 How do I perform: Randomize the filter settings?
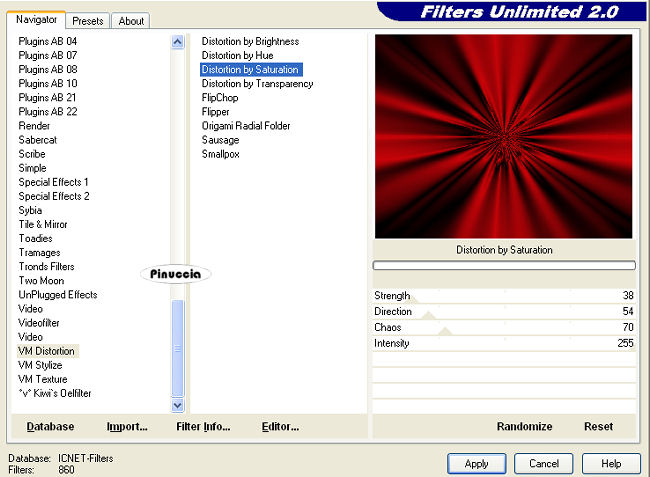coord(524,426)
